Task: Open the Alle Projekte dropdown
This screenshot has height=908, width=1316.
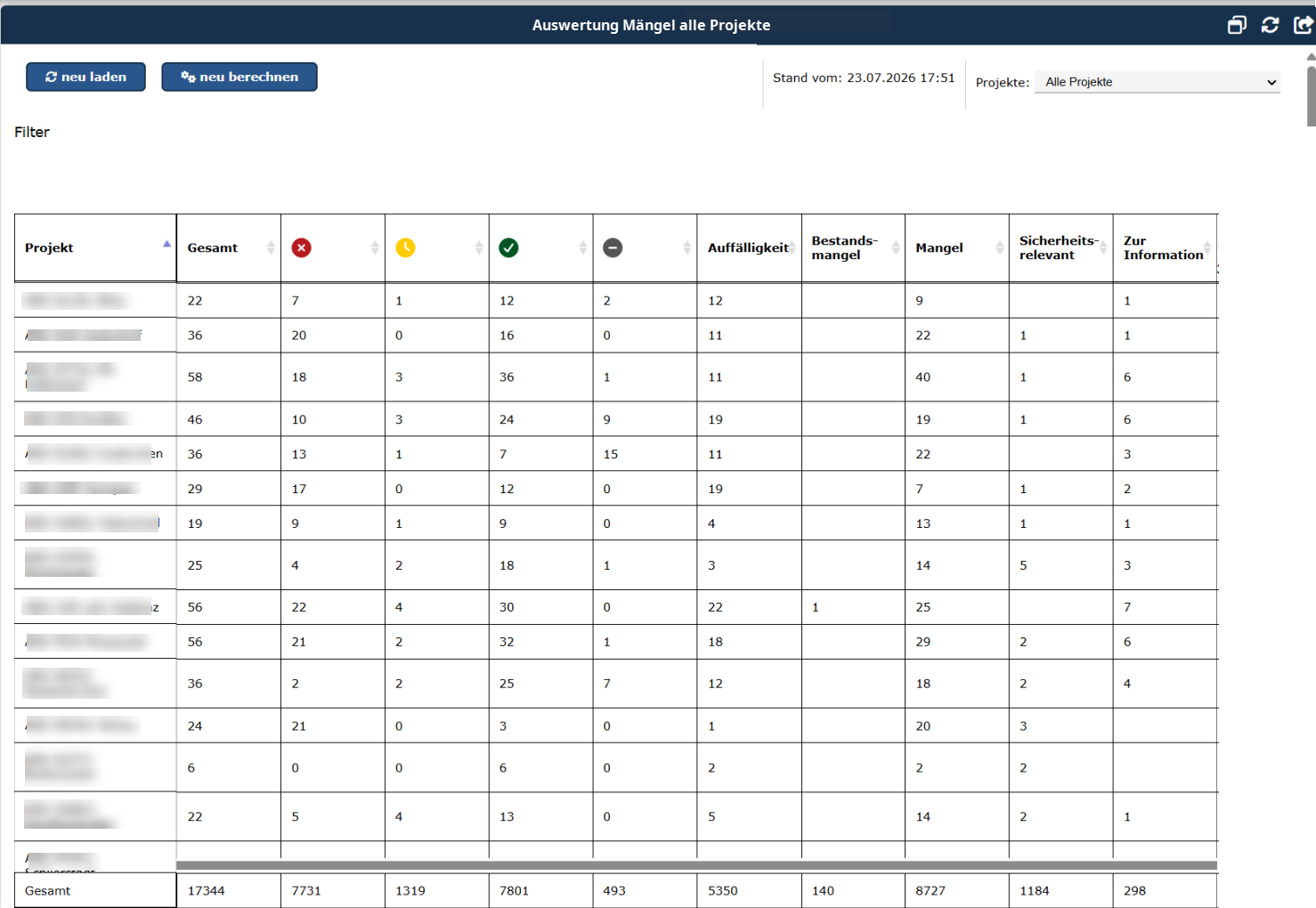Action: tap(1158, 82)
